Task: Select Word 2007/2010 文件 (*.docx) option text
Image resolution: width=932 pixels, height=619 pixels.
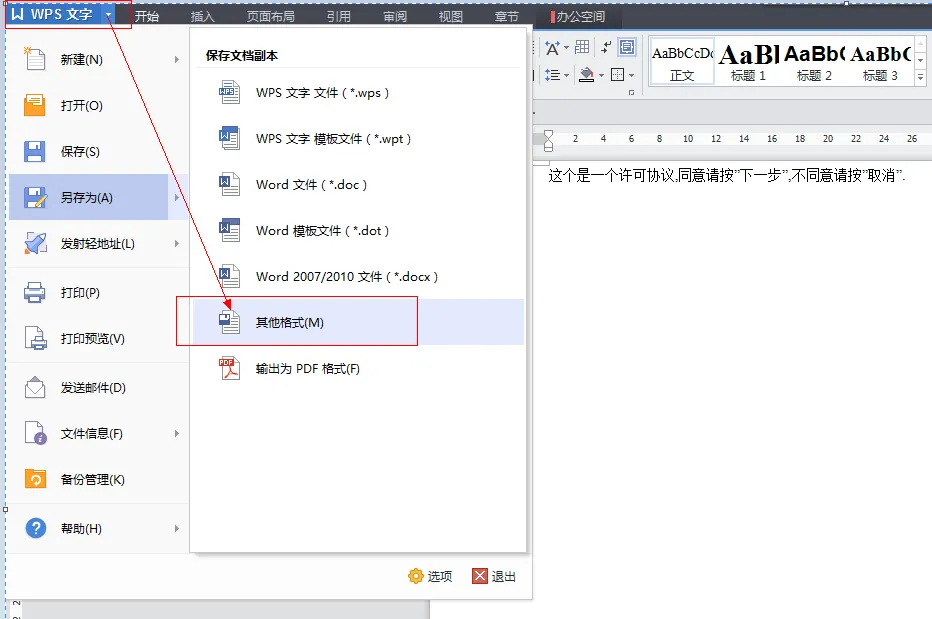Action: tap(347, 276)
